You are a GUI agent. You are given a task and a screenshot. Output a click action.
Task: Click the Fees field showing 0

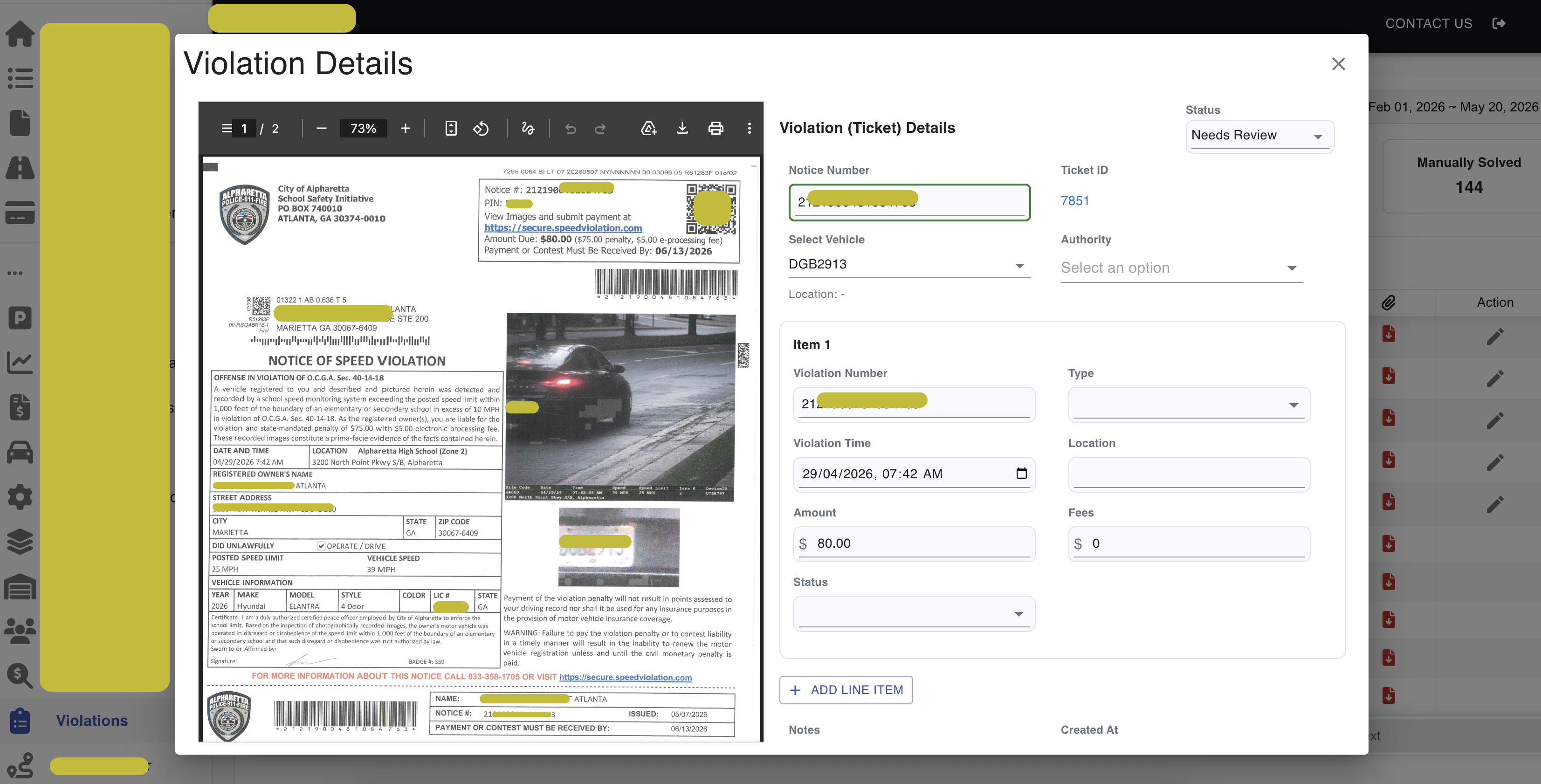(x=1189, y=543)
